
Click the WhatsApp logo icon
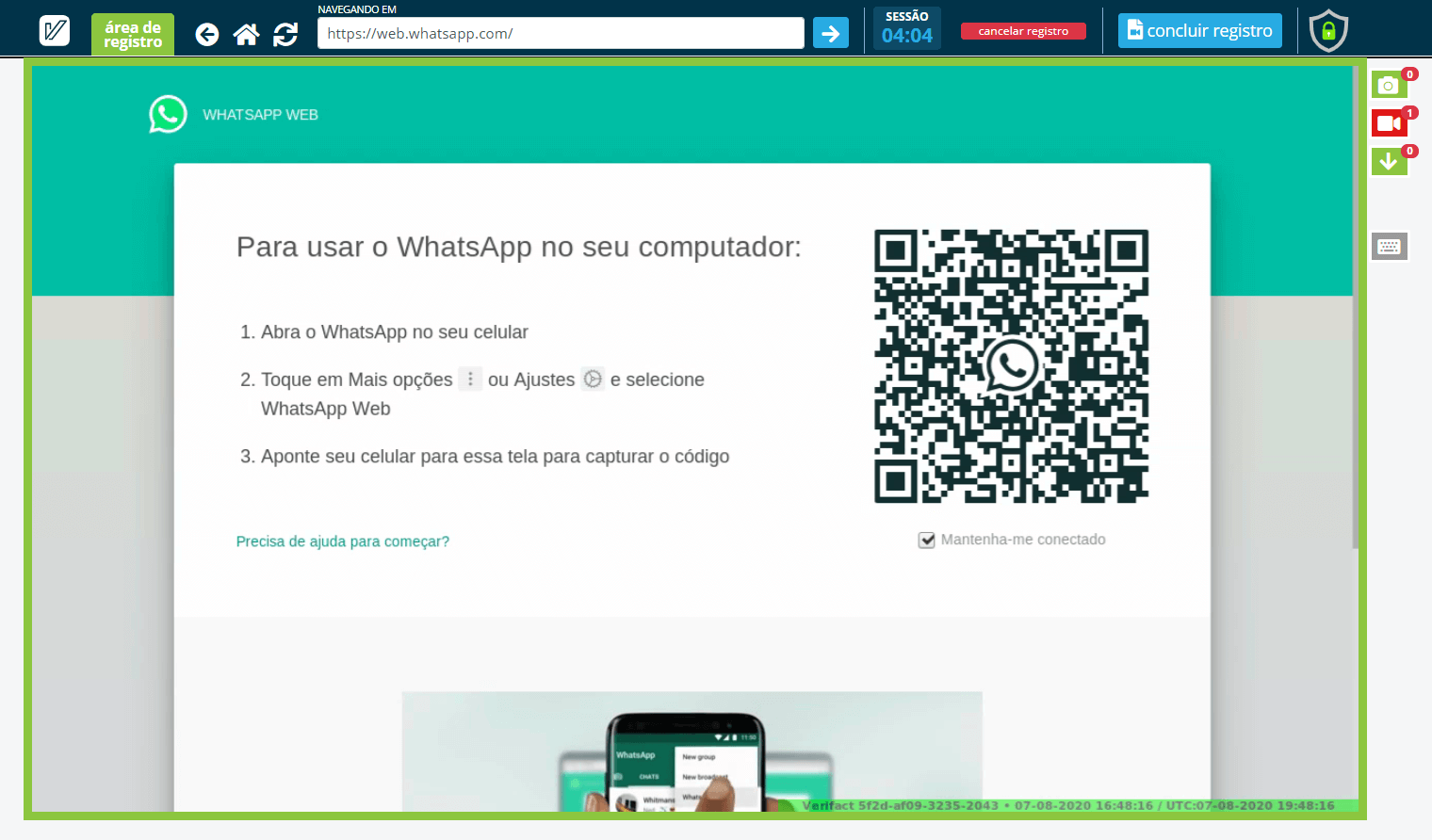[x=168, y=114]
